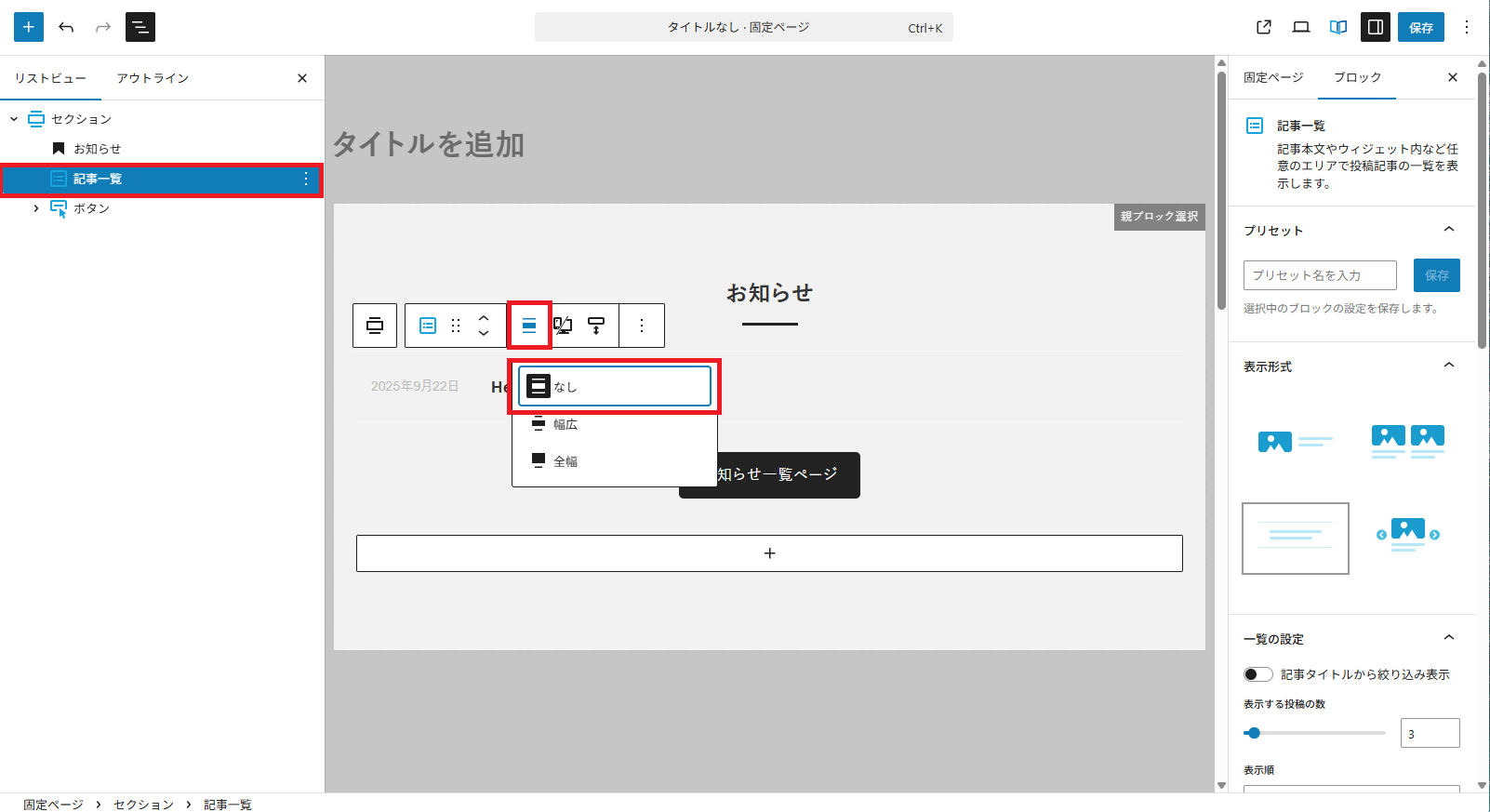Click the block inserter plus button
This screenshot has height=812, width=1490.
point(29,27)
